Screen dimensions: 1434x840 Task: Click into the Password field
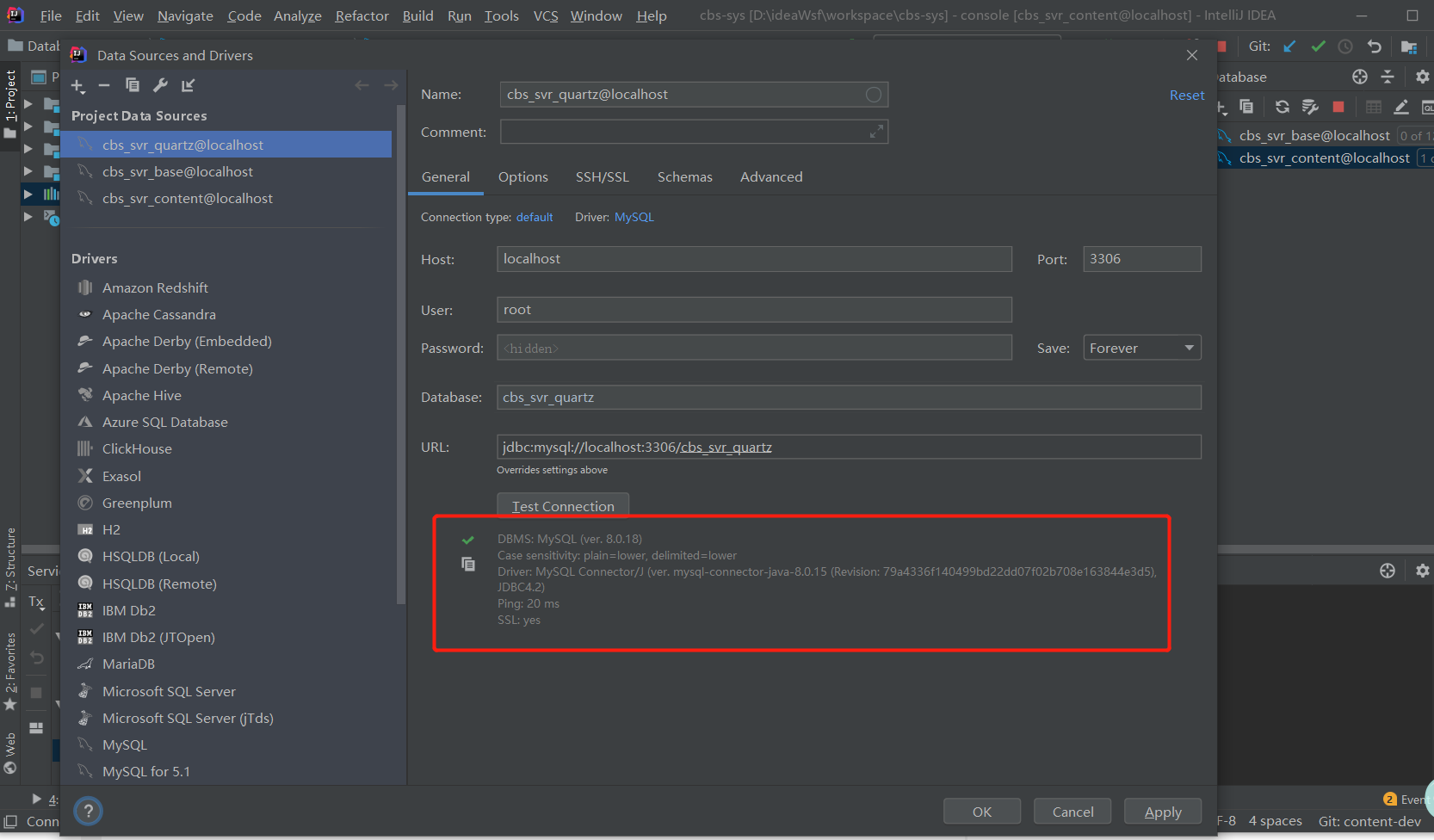click(x=754, y=348)
